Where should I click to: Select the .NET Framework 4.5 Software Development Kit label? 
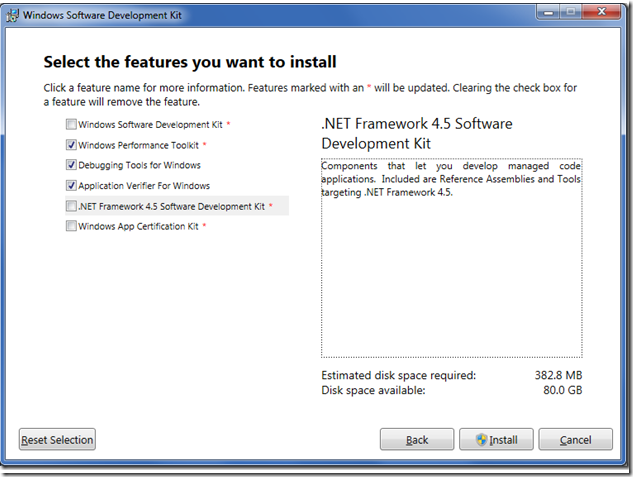tap(172, 207)
